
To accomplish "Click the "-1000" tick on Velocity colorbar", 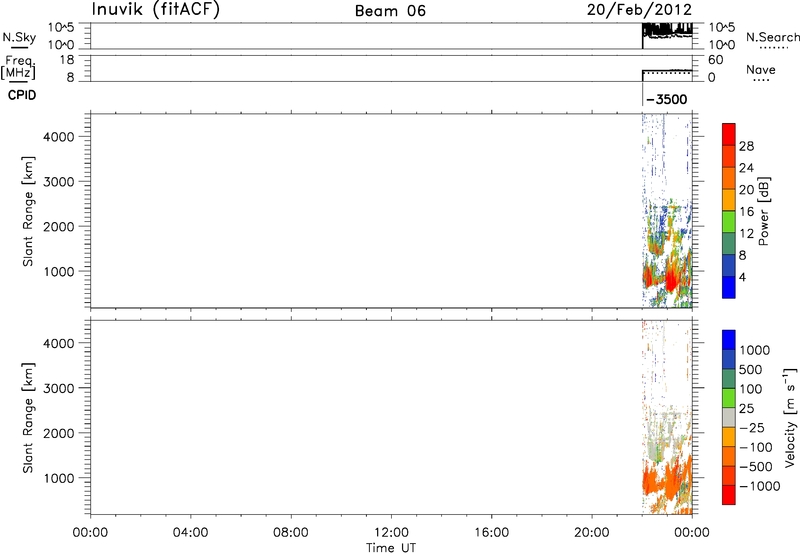I will point(760,486).
